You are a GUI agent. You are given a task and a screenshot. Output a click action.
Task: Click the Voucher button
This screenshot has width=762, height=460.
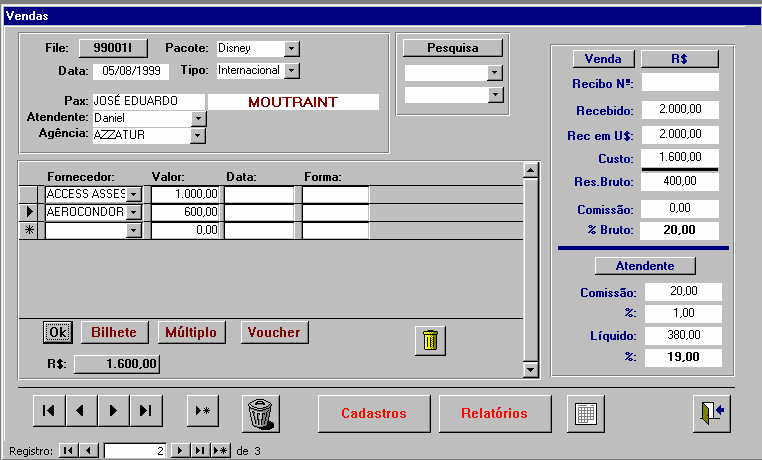tap(274, 332)
